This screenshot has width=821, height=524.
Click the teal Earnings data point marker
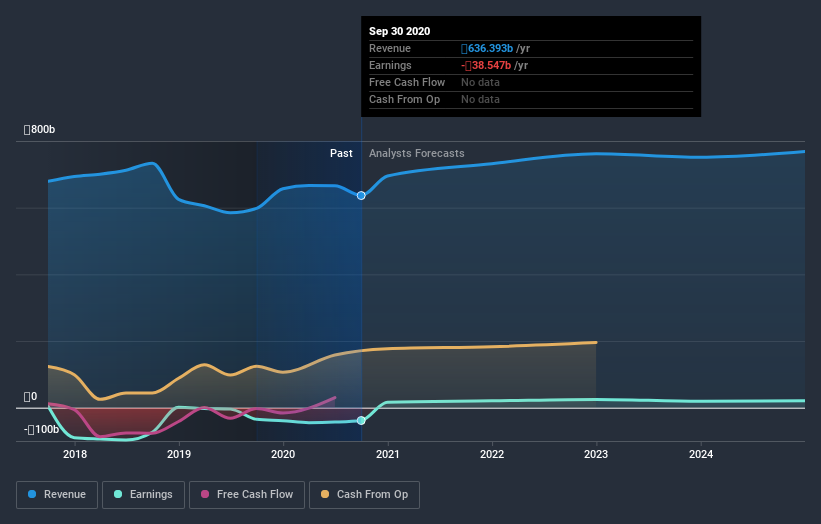pyautogui.click(x=361, y=420)
